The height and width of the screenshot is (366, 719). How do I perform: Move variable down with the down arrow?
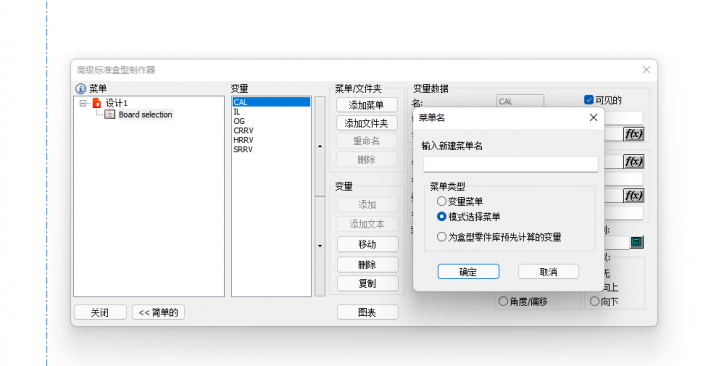[x=320, y=246]
